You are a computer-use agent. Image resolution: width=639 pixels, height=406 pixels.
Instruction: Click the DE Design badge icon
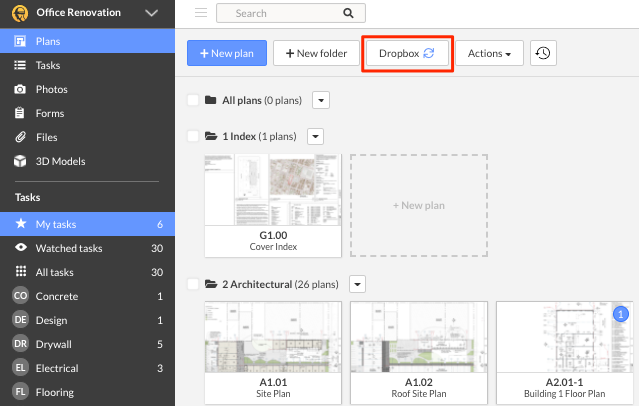click(x=20, y=320)
